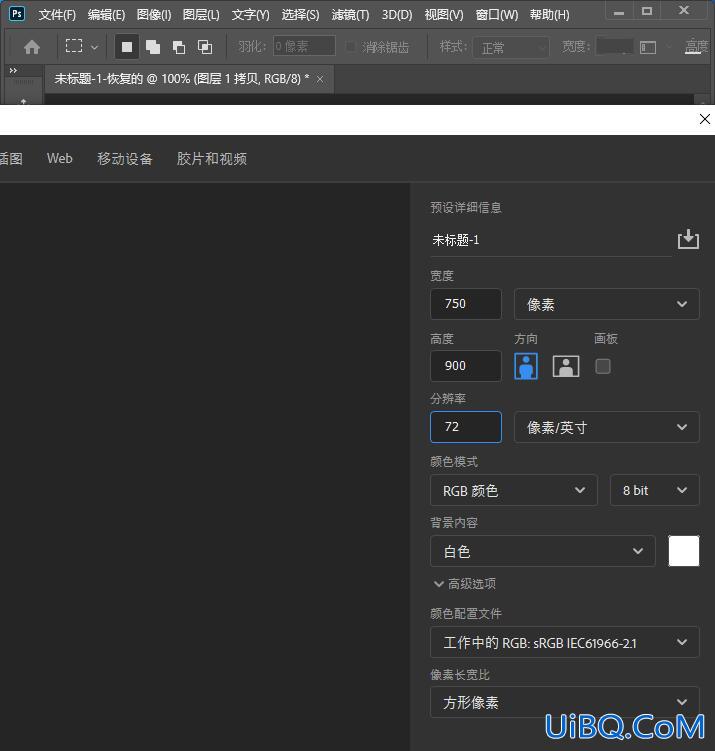715x751 pixels.
Task: Select landscape orientation icon
Action: pos(566,366)
